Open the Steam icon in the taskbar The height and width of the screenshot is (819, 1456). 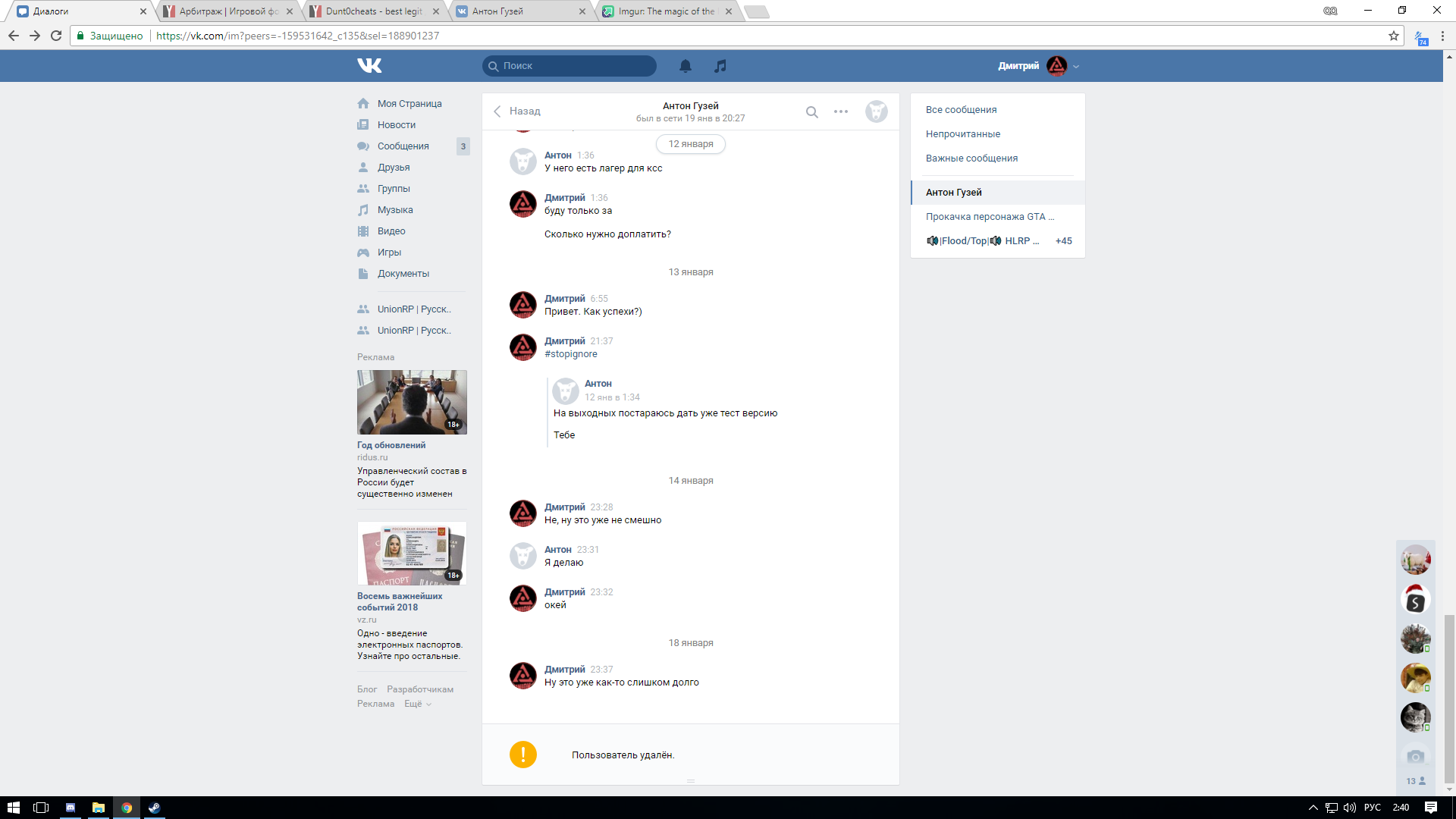click(154, 808)
